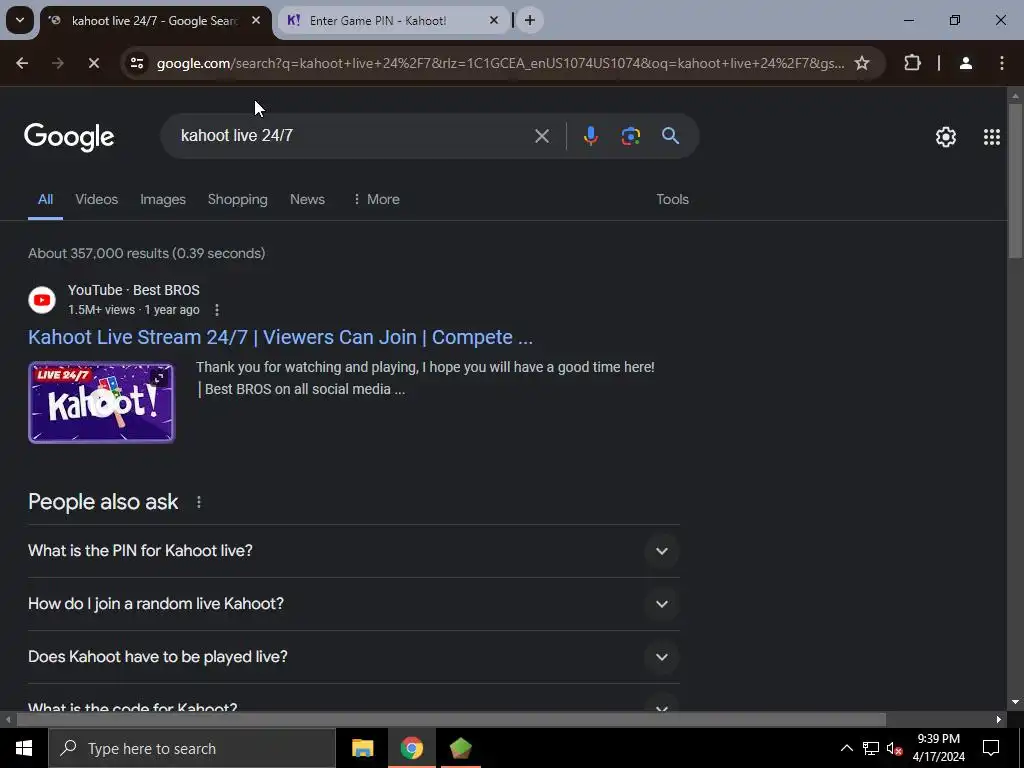Open the Windows Start menu

[x=24, y=748]
